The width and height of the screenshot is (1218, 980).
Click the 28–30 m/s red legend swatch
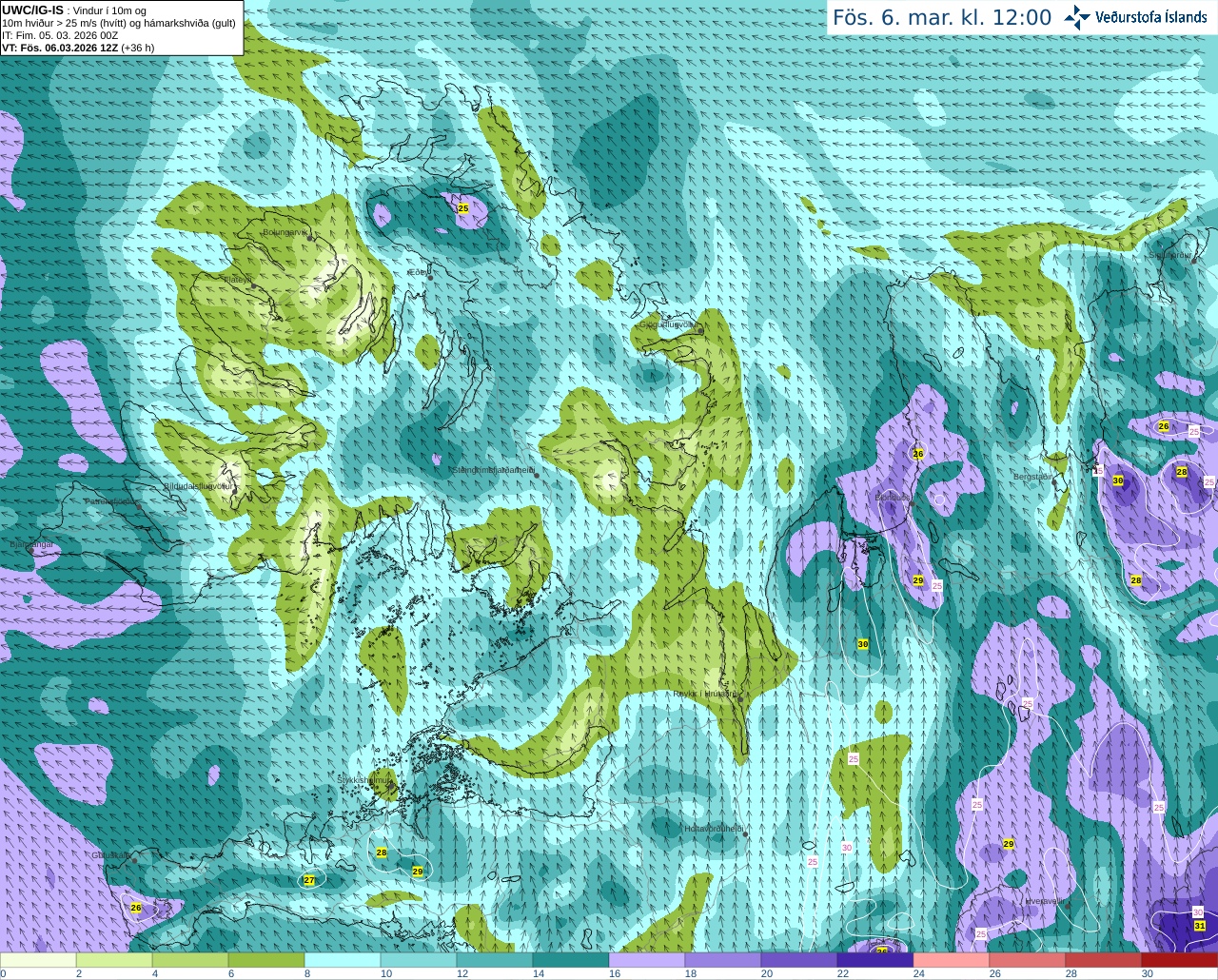(1104, 960)
